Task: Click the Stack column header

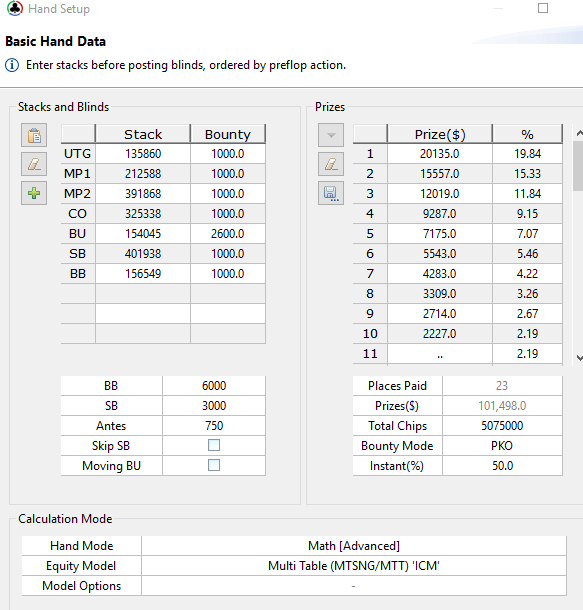Action: pos(143,134)
